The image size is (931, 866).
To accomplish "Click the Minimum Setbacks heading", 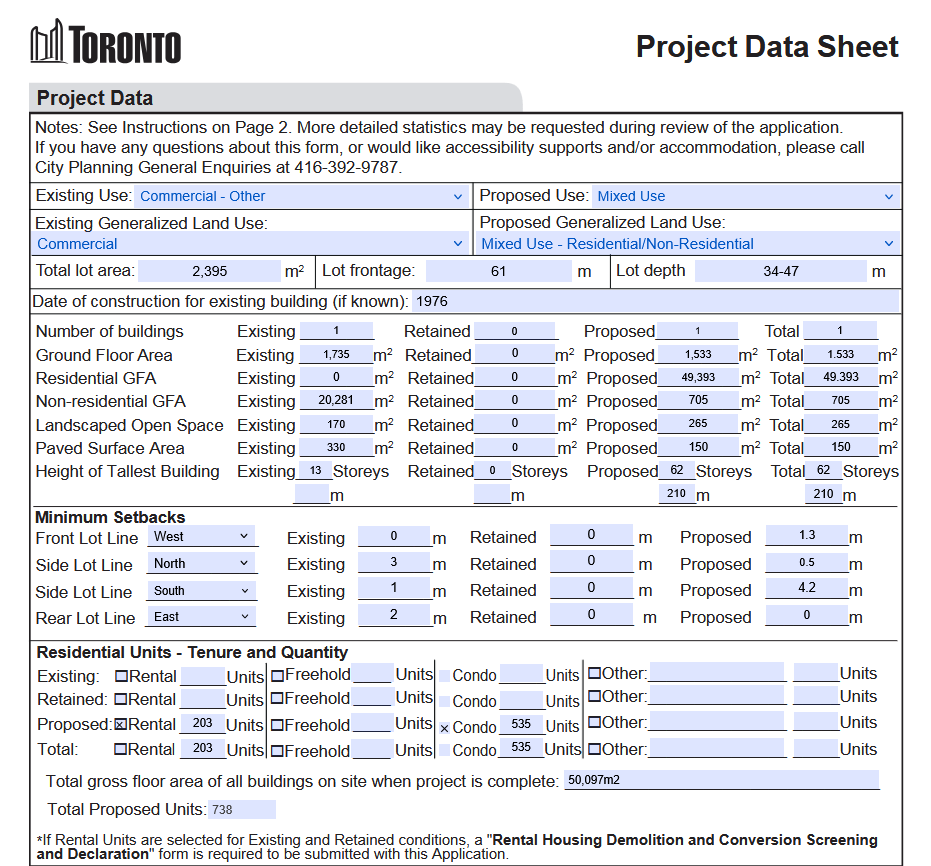I will (110, 517).
